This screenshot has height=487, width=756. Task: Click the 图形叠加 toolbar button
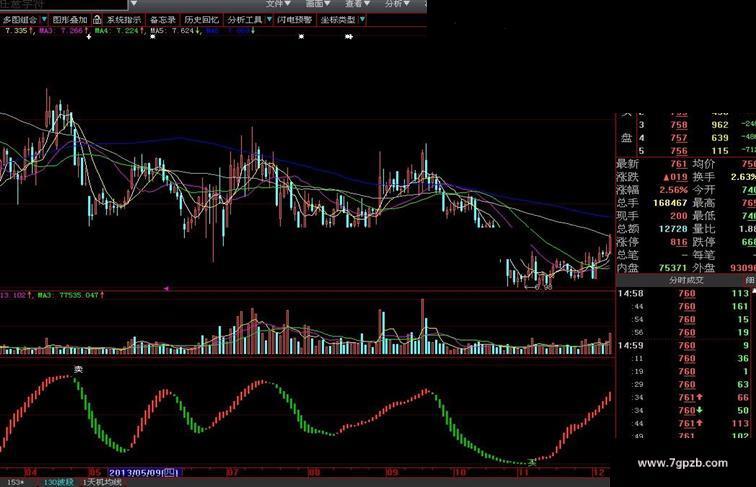[70, 20]
